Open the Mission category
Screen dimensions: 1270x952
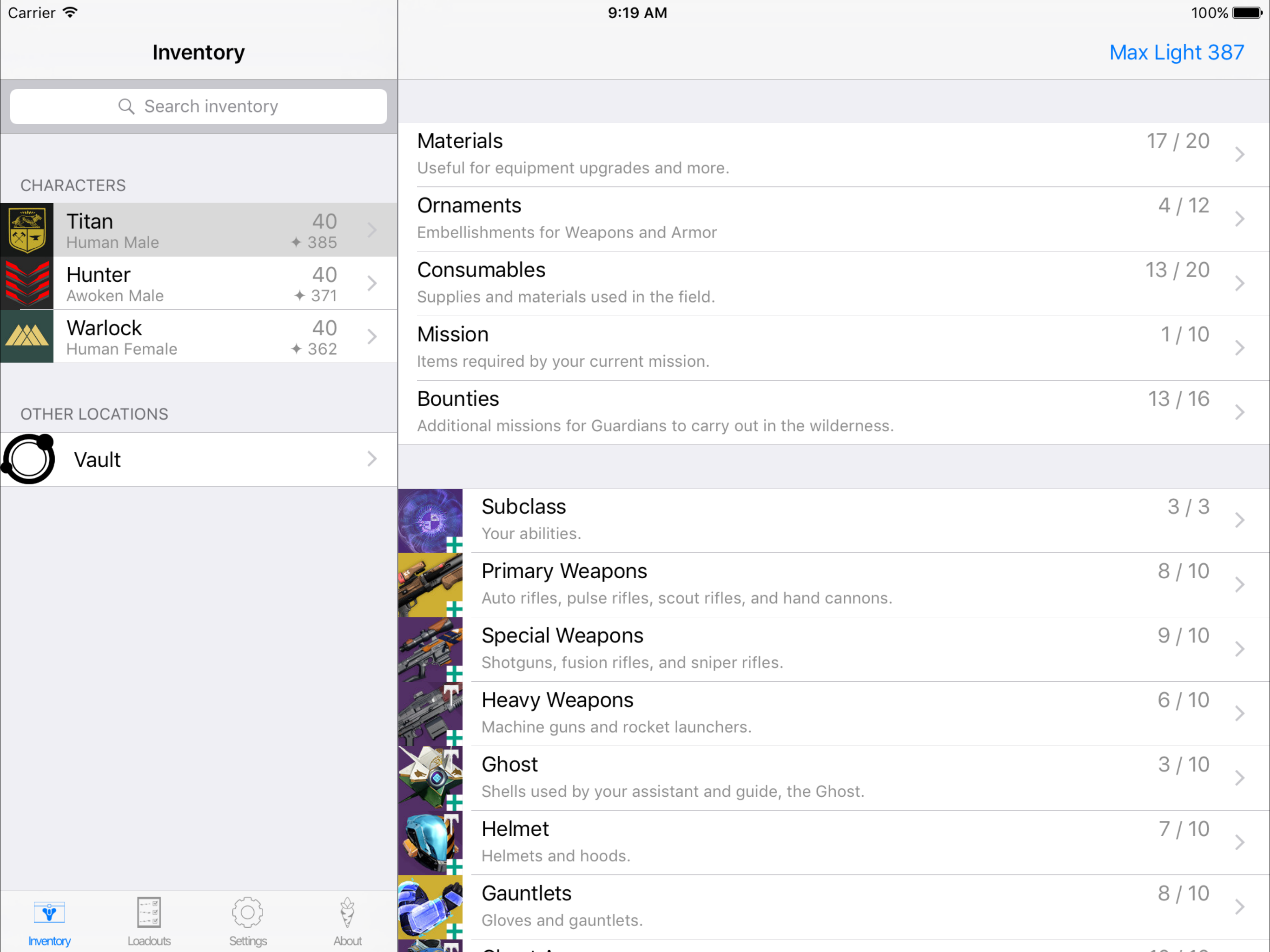(x=833, y=348)
